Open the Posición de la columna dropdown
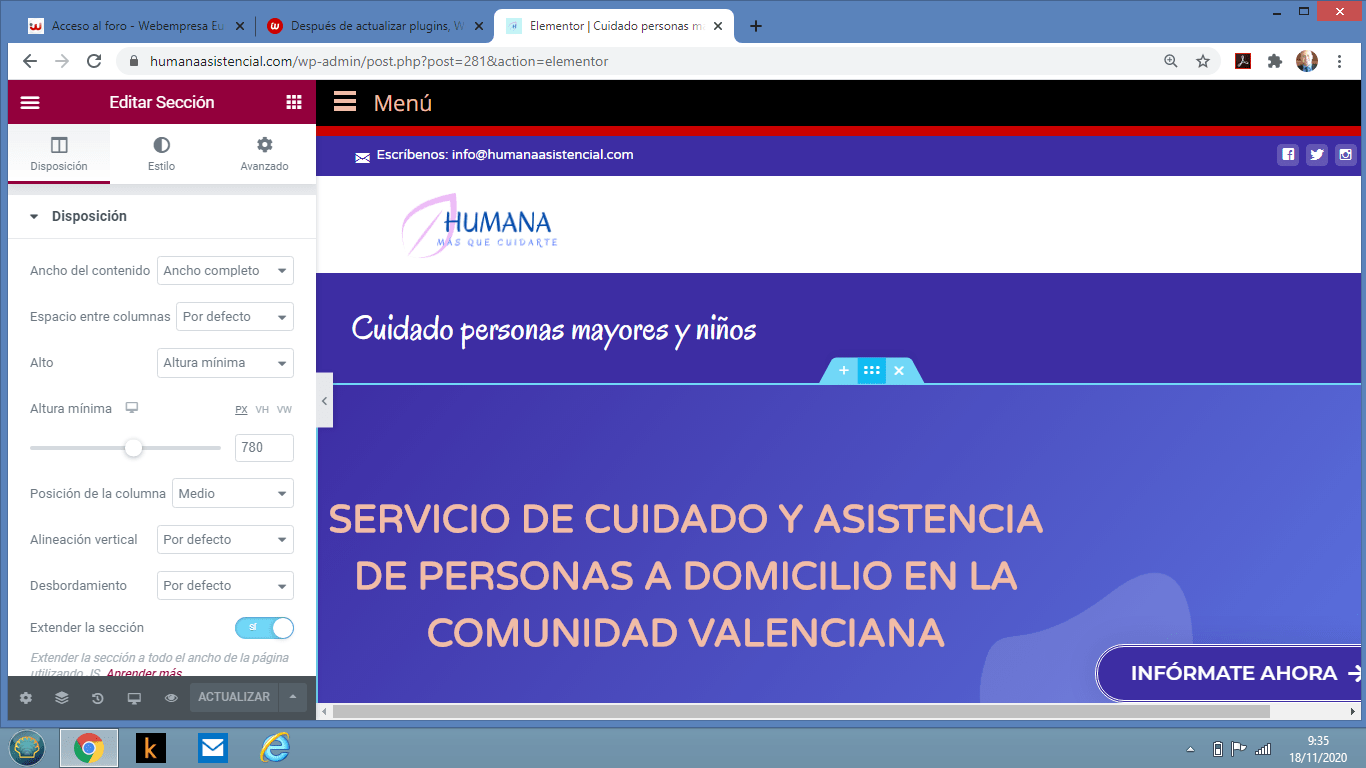The image size is (1366, 768). click(233, 494)
